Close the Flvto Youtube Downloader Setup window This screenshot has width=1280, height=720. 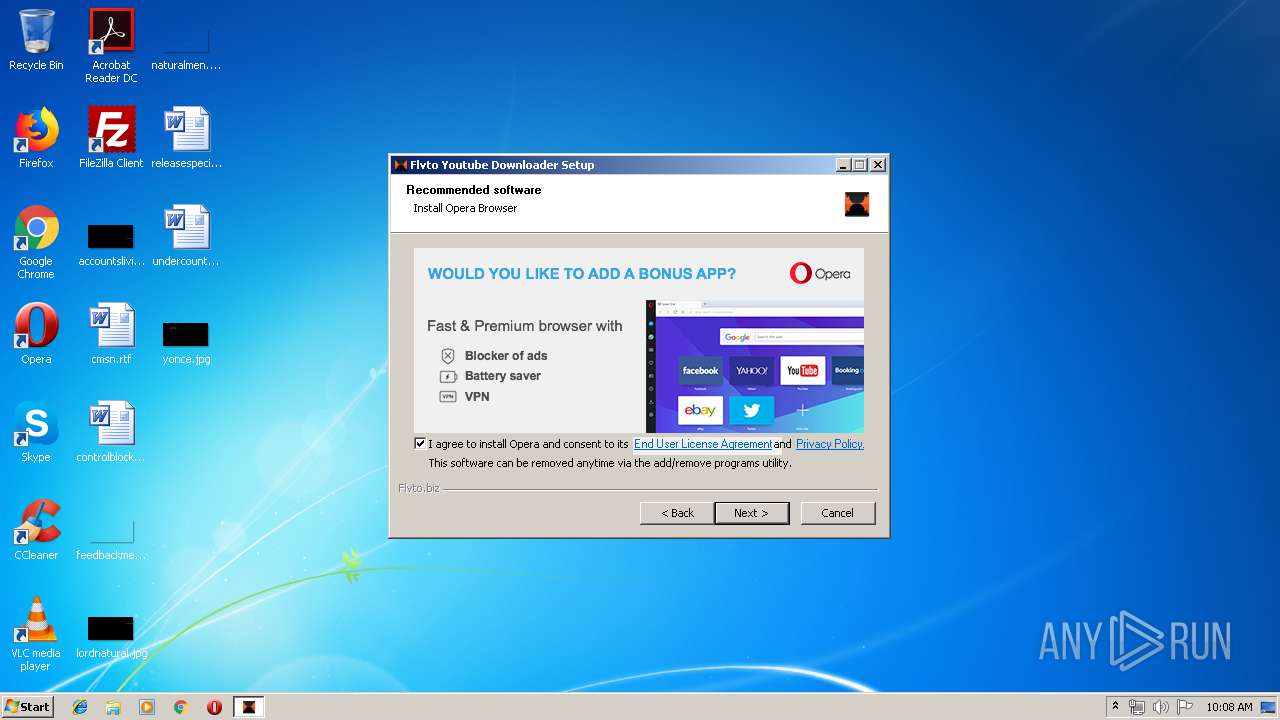coord(878,165)
